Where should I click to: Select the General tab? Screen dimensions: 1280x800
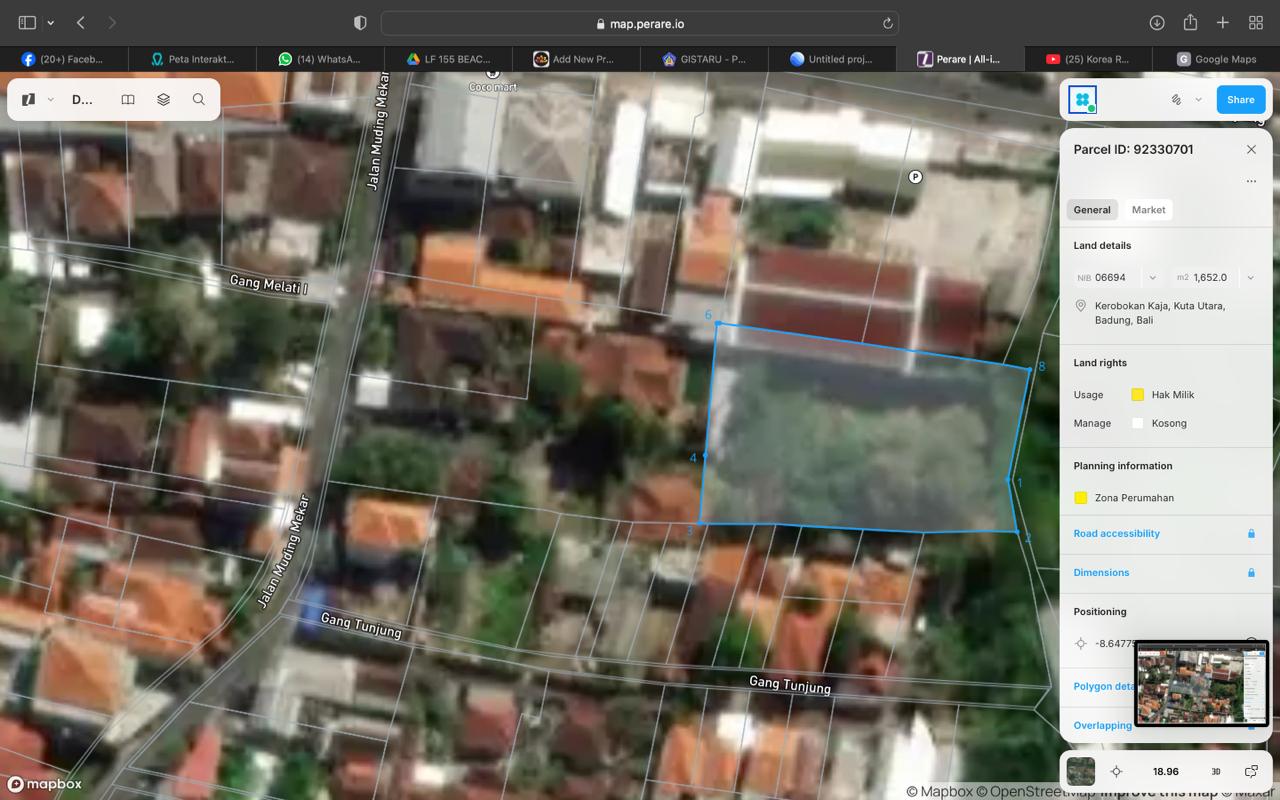pyautogui.click(x=1092, y=210)
